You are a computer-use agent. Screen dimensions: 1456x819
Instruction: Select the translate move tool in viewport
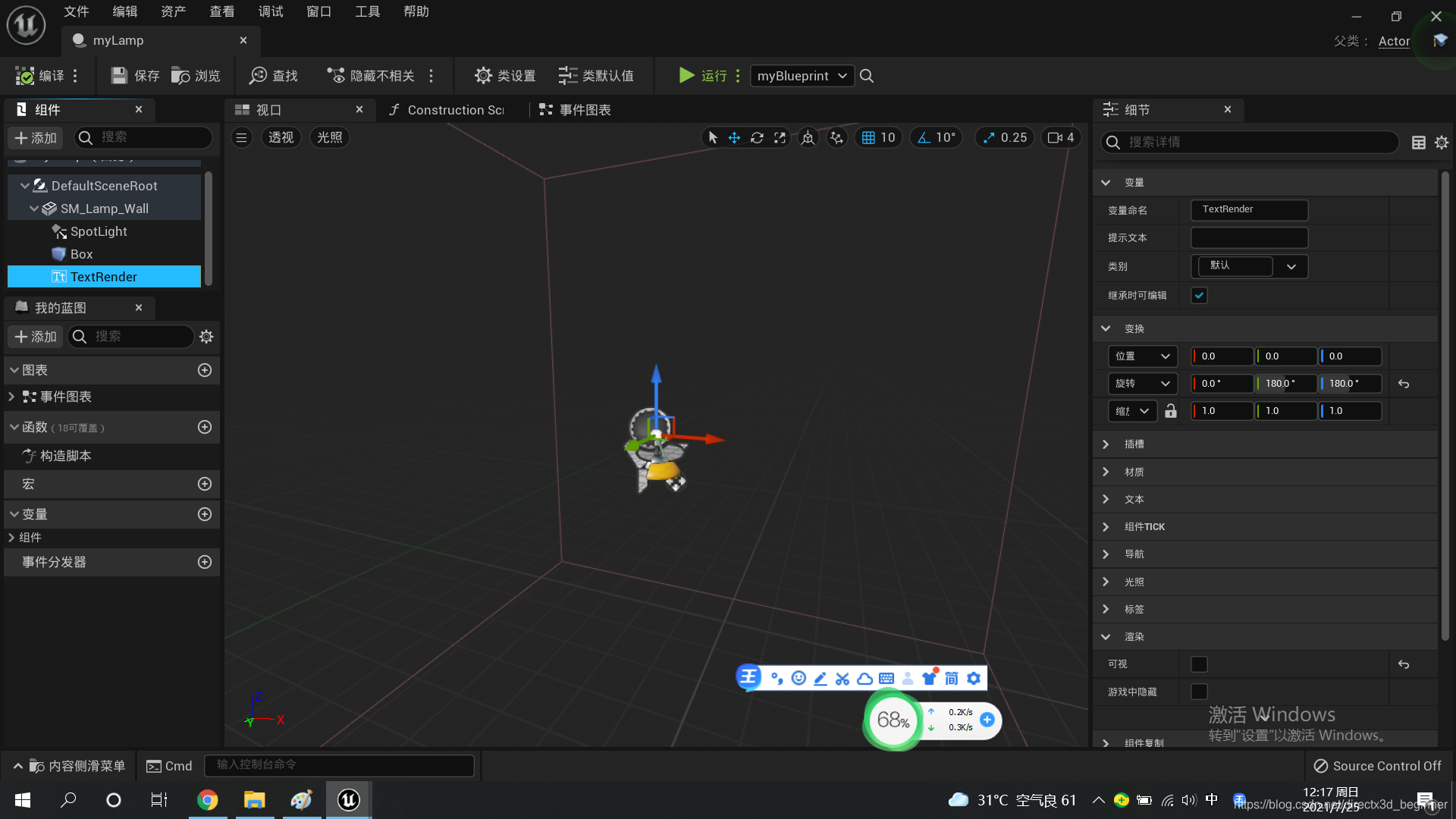point(734,137)
